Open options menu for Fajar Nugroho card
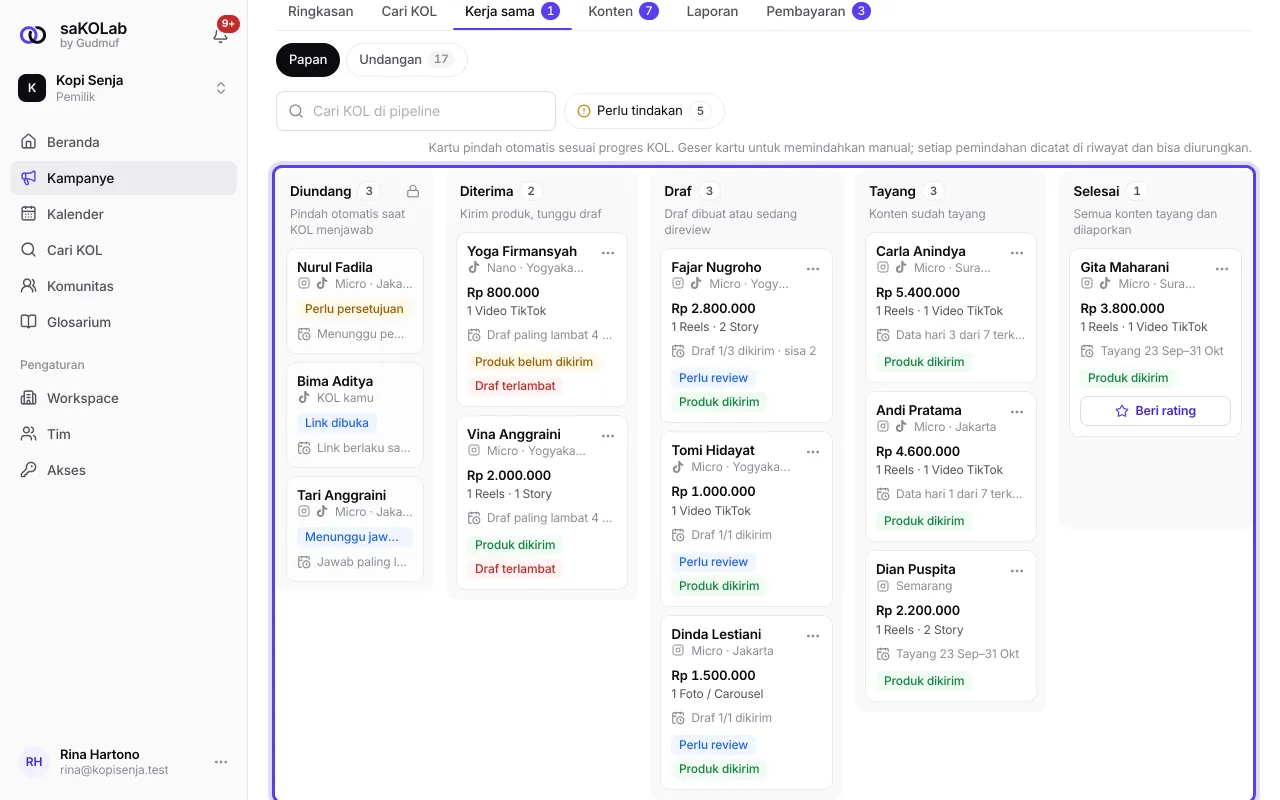 point(813,268)
